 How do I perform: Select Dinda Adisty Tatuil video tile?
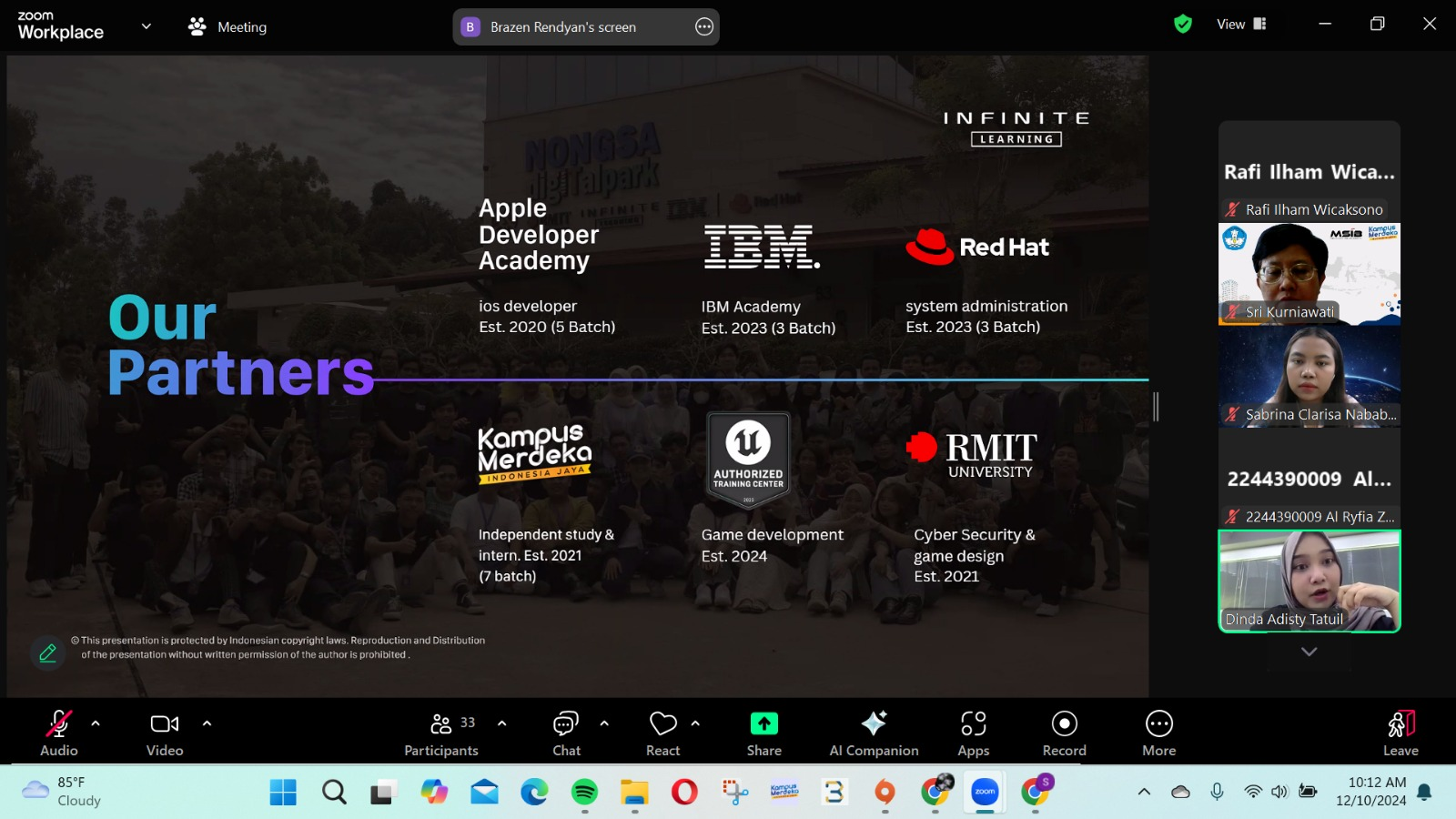(x=1309, y=581)
